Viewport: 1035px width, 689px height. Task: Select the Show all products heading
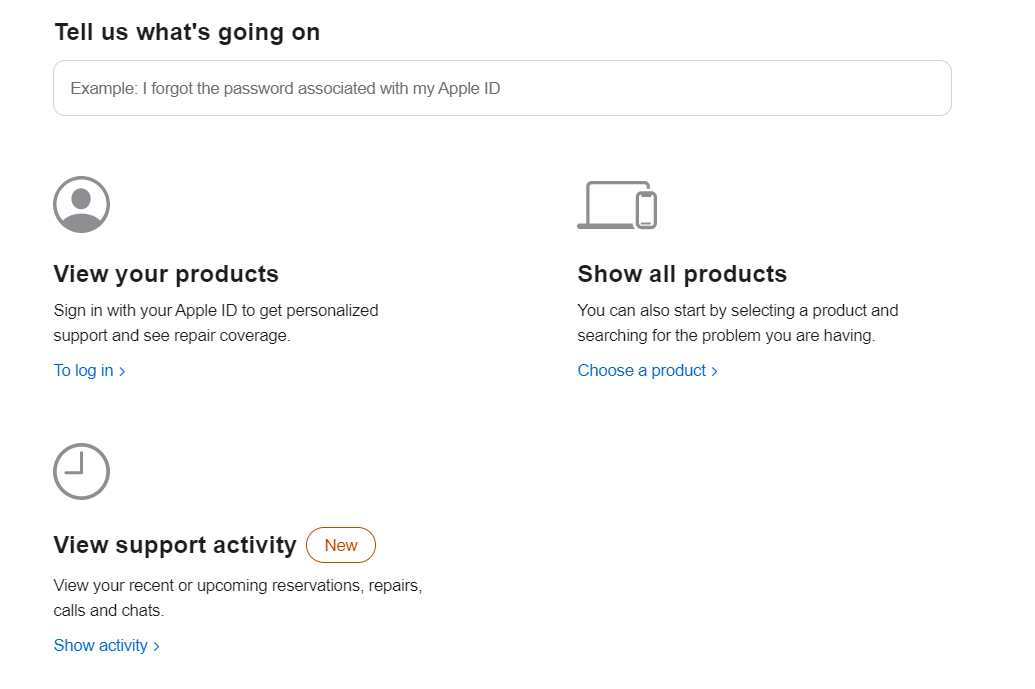pos(682,274)
